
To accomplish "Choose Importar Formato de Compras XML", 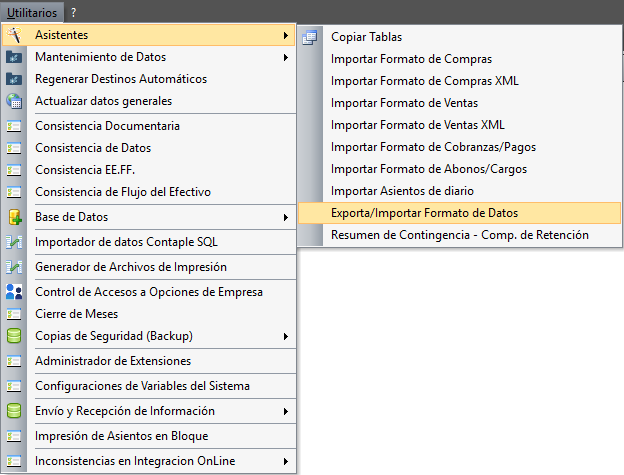I will point(460,81).
